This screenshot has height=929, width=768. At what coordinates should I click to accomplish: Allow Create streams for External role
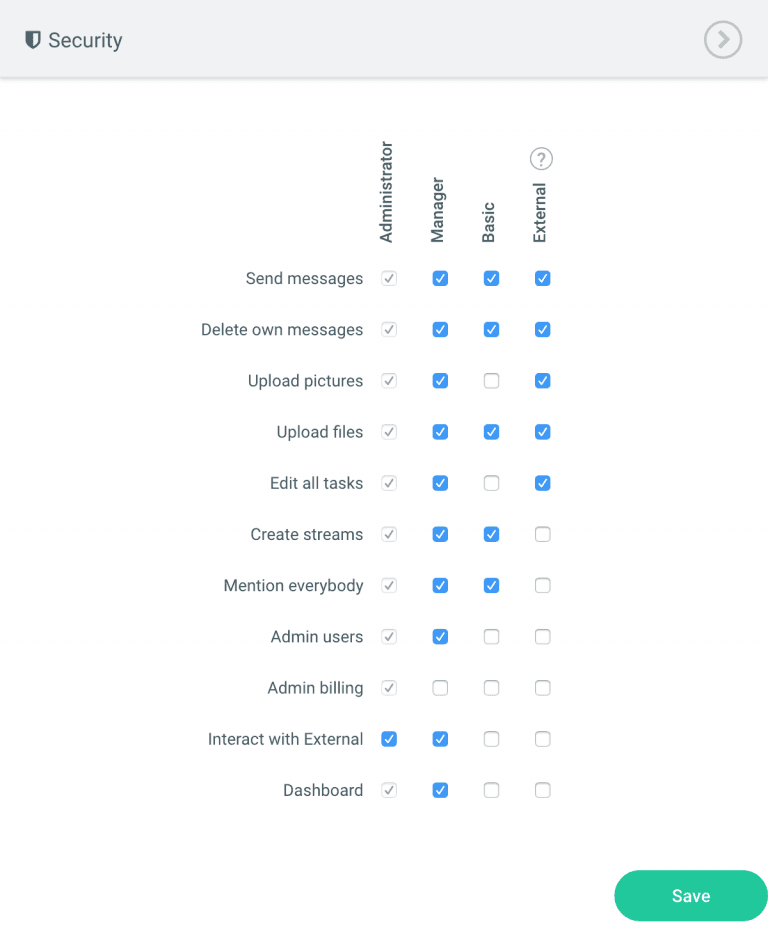click(542, 535)
